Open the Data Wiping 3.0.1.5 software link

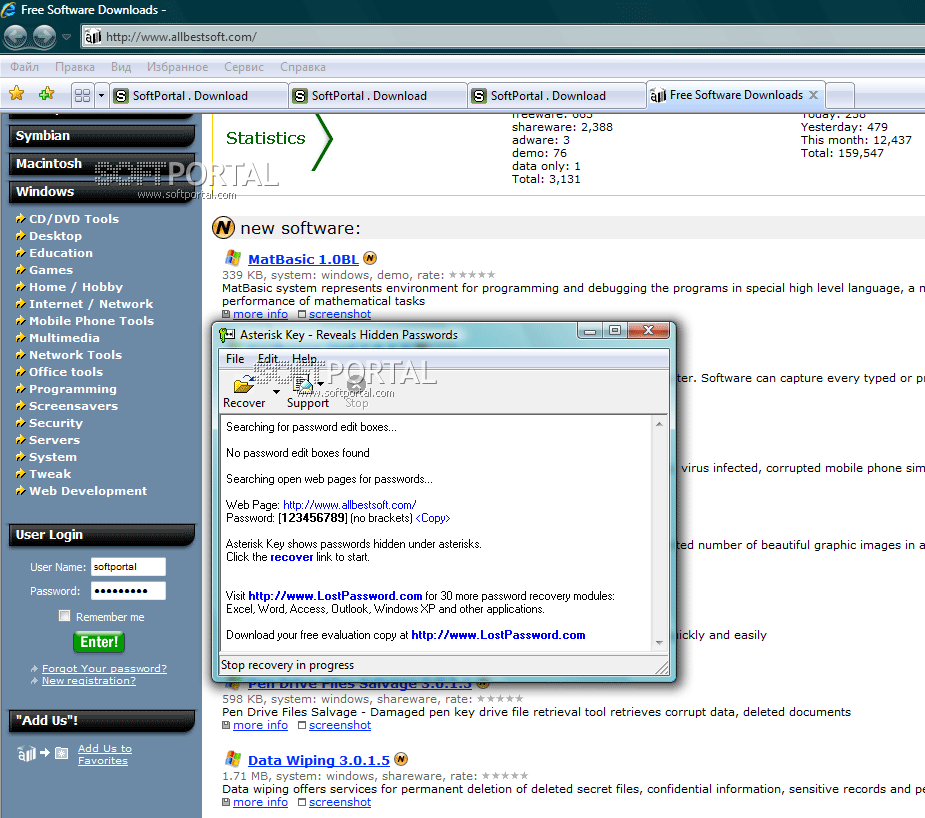coord(319,761)
